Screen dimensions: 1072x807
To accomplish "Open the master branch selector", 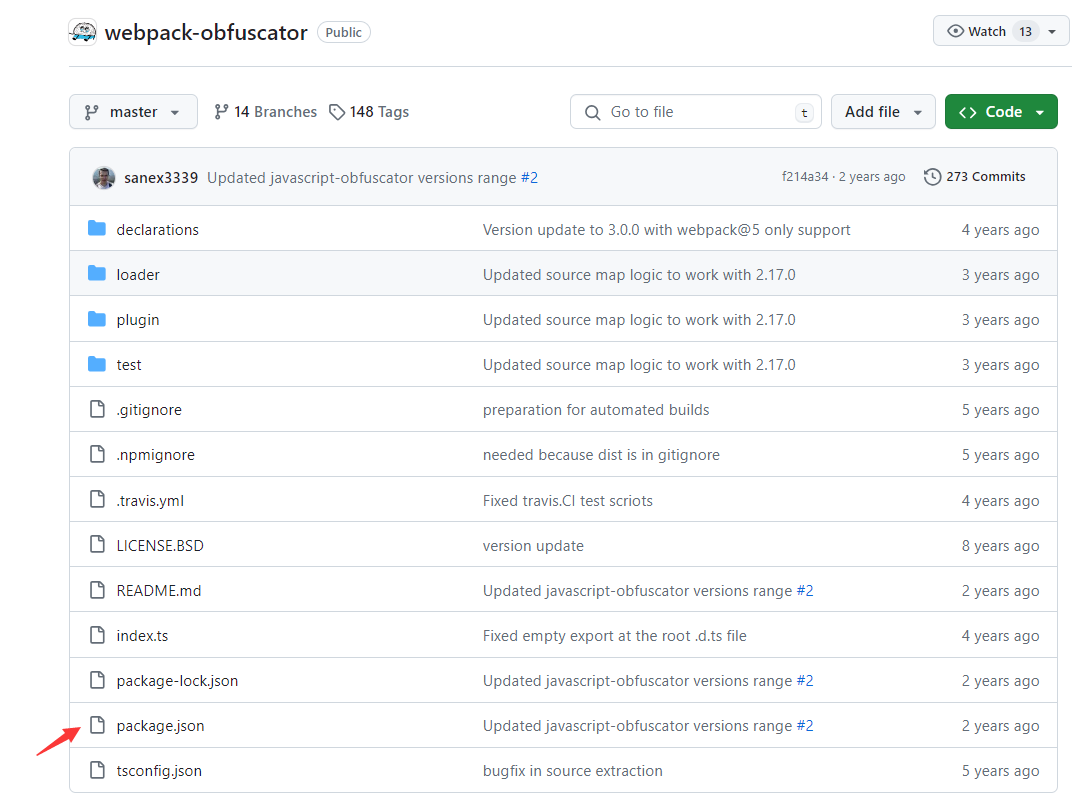I will [x=133, y=111].
